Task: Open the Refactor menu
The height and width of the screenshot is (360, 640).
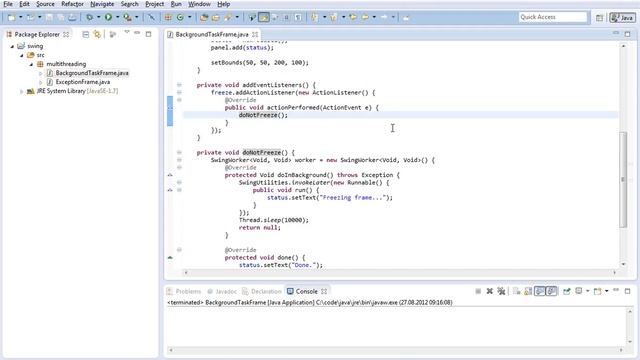Action: click(x=72, y=4)
